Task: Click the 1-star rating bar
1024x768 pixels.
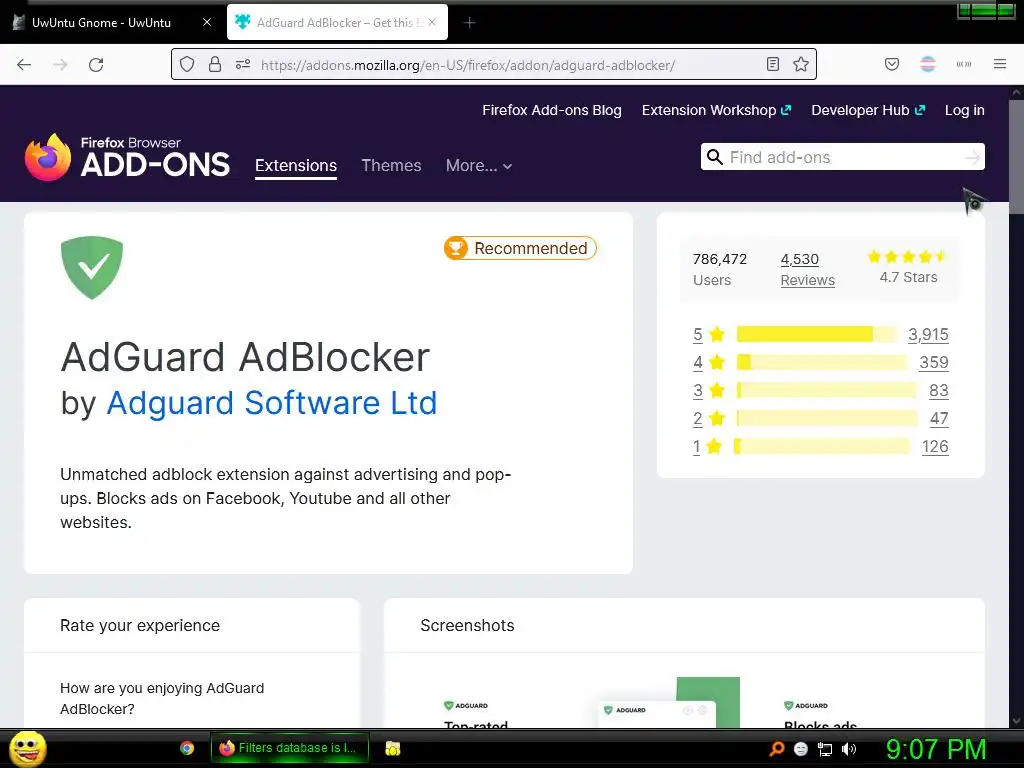Action: [x=822, y=447]
